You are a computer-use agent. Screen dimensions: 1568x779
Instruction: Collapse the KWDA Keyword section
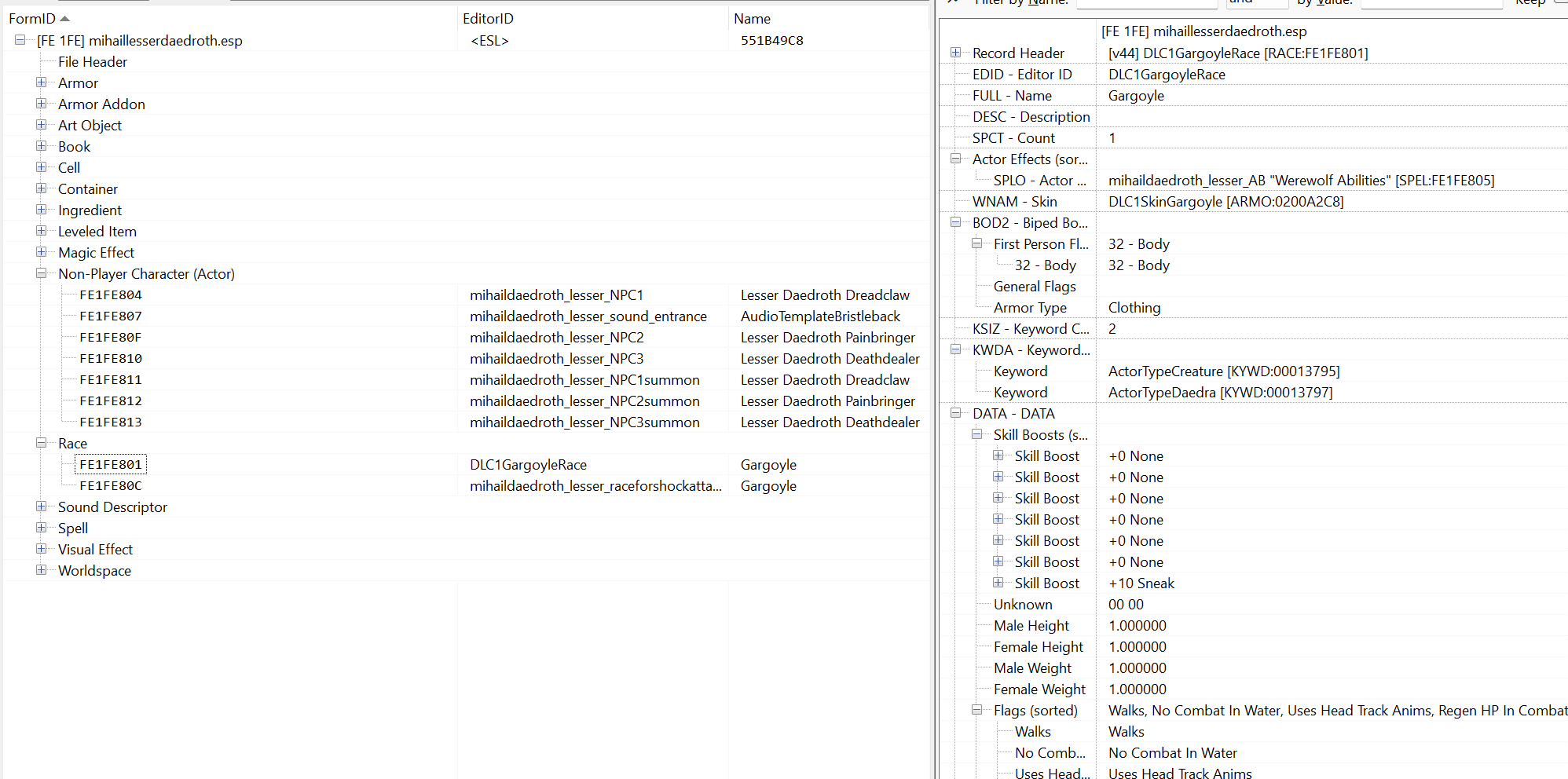tap(956, 349)
